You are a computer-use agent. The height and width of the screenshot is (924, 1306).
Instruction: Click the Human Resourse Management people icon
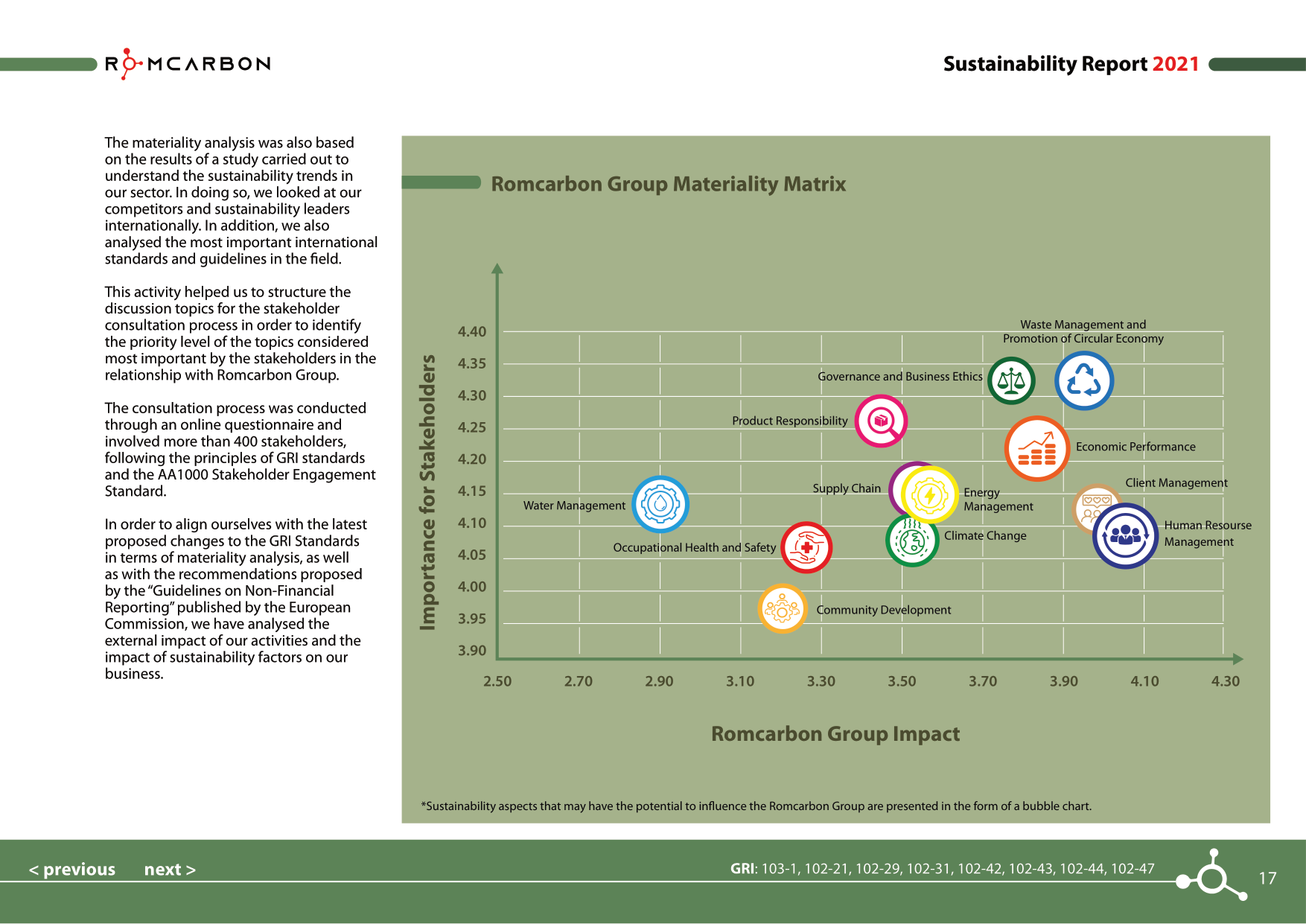1127,535
